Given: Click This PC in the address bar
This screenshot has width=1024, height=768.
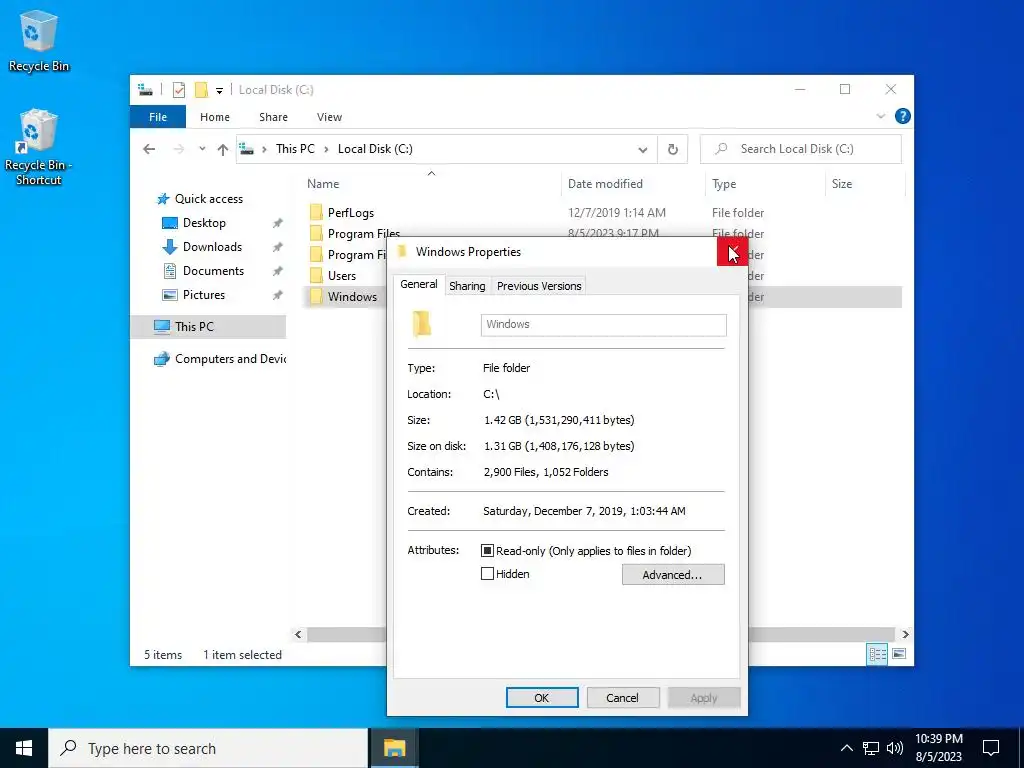Looking at the screenshot, I should coord(295,149).
